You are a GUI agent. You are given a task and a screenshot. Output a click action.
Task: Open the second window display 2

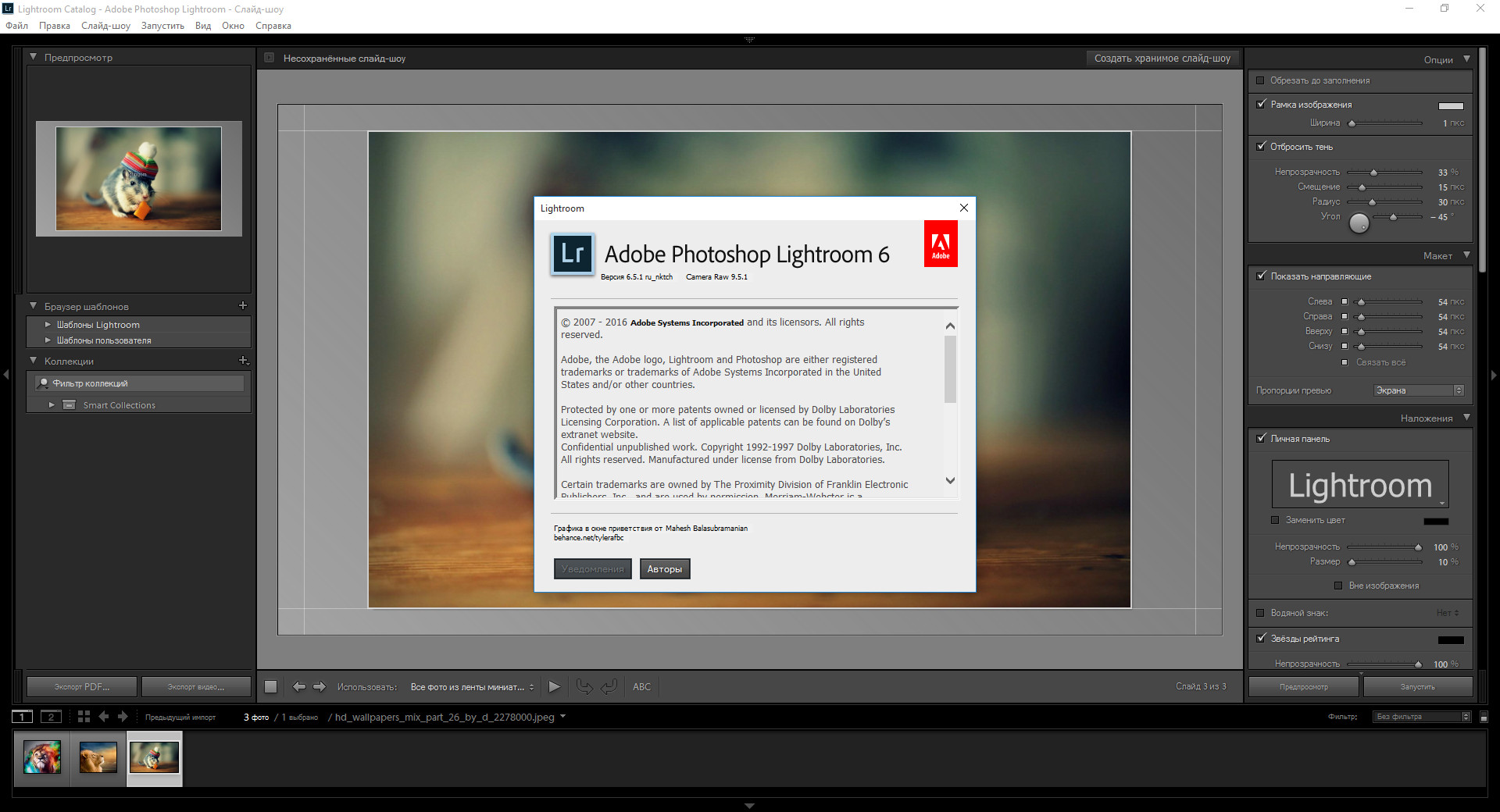pos(51,717)
